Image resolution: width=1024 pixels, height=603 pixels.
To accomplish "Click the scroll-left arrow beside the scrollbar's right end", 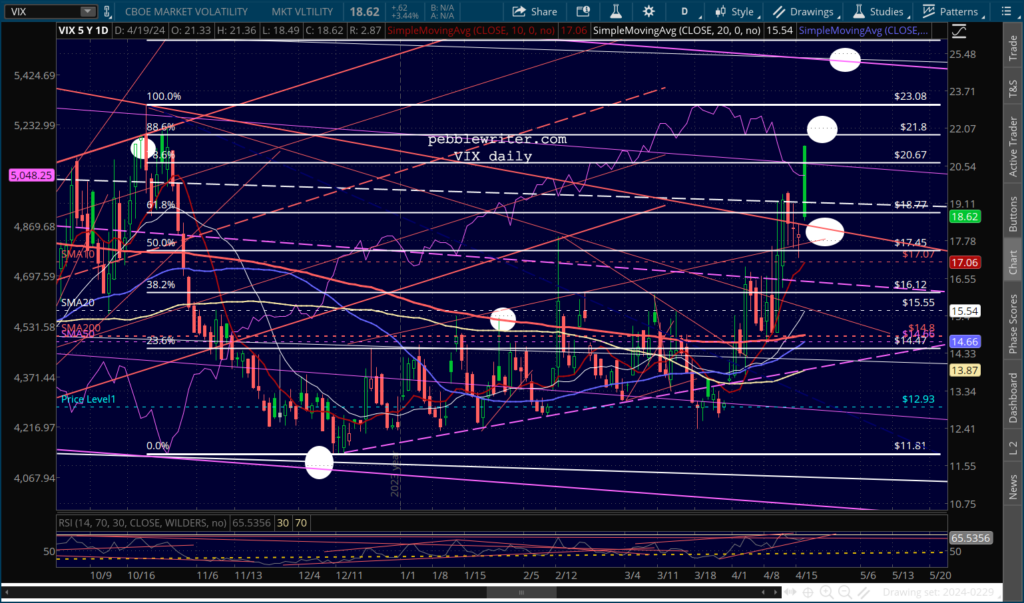I will point(763,593).
